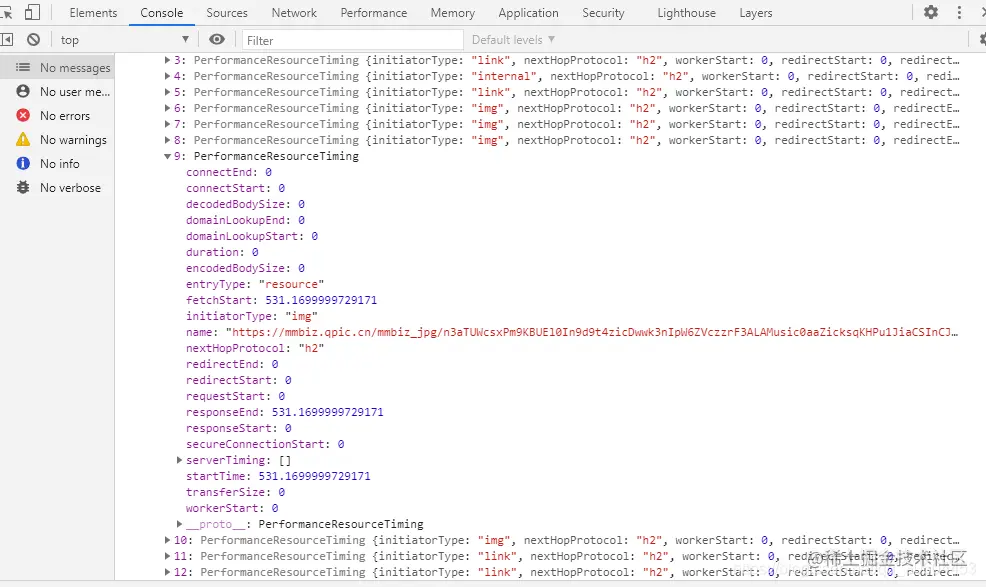Click the connectEnd property
Screen dimensions: 986x587
[229, 172]
